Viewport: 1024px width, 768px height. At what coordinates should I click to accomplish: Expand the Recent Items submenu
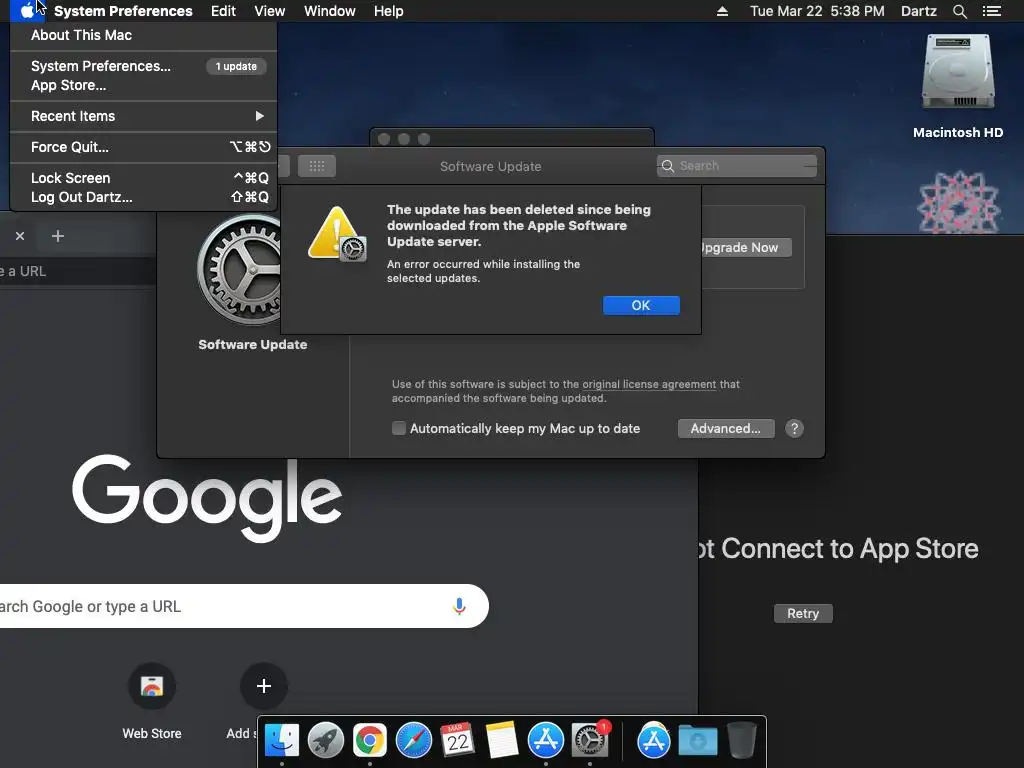click(x=144, y=116)
